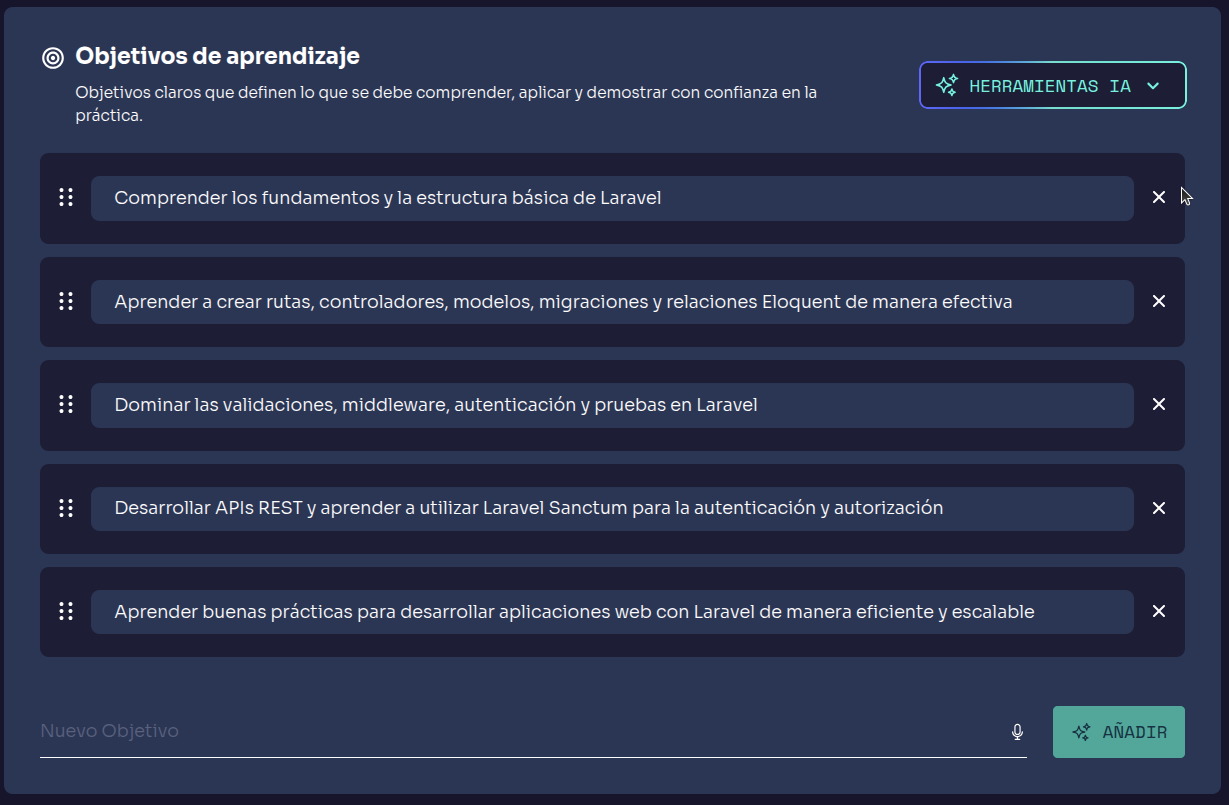Remove the 'Dominar las validaciones' objective
This screenshot has width=1229, height=805.
click(1159, 404)
